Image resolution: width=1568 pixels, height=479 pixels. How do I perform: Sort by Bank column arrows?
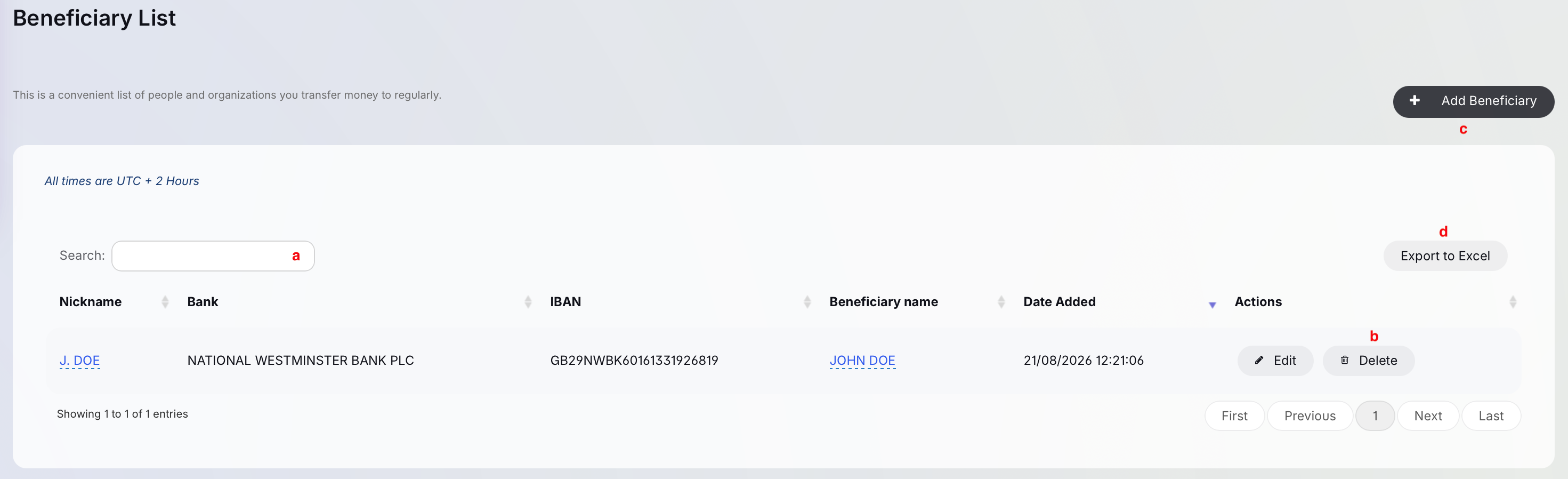click(x=528, y=302)
